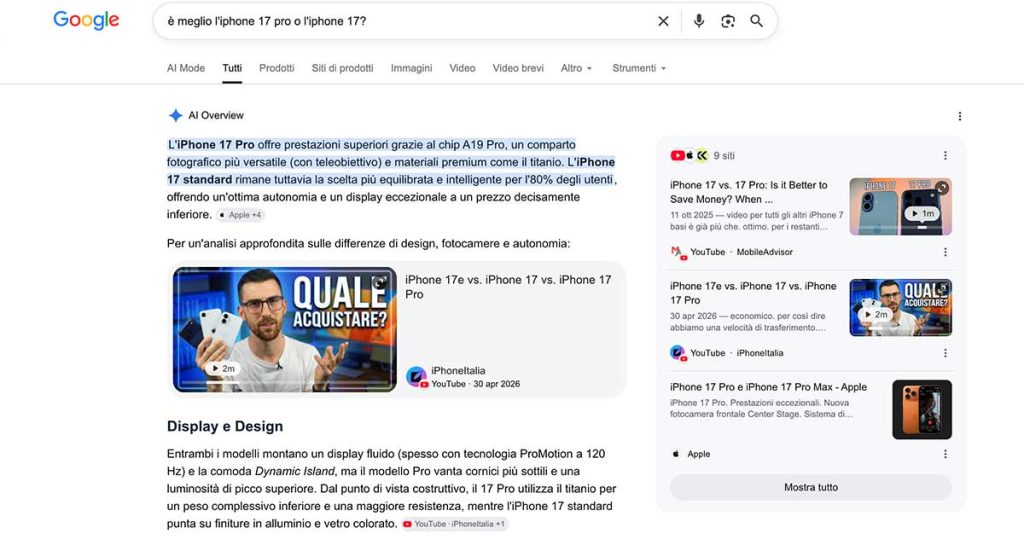Open AI Overview three-dot options menu
This screenshot has width=1024, height=551.
(x=959, y=116)
